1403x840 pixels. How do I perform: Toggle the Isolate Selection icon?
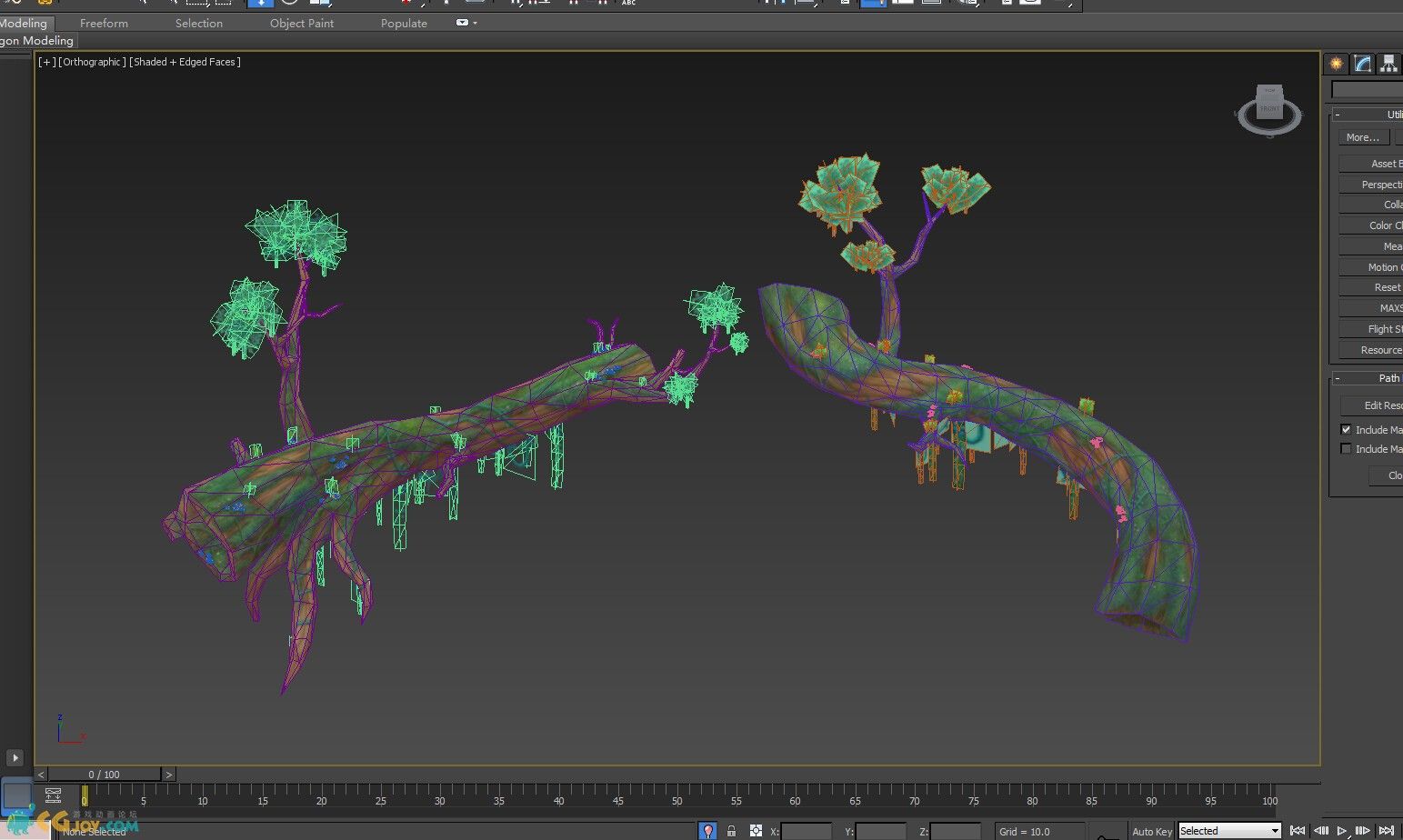[707, 831]
